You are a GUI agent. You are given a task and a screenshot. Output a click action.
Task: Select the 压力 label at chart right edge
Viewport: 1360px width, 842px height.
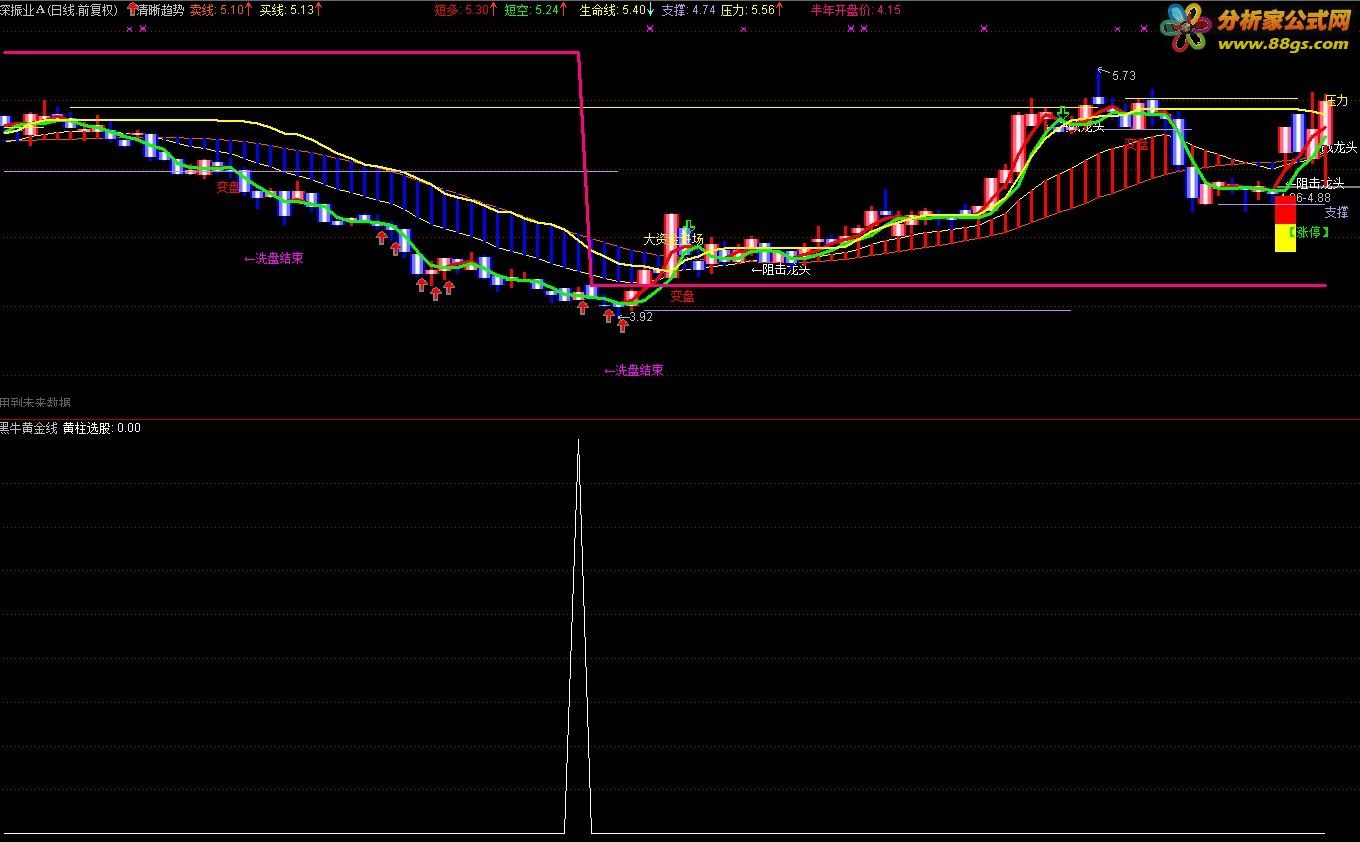click(1337, 100)
